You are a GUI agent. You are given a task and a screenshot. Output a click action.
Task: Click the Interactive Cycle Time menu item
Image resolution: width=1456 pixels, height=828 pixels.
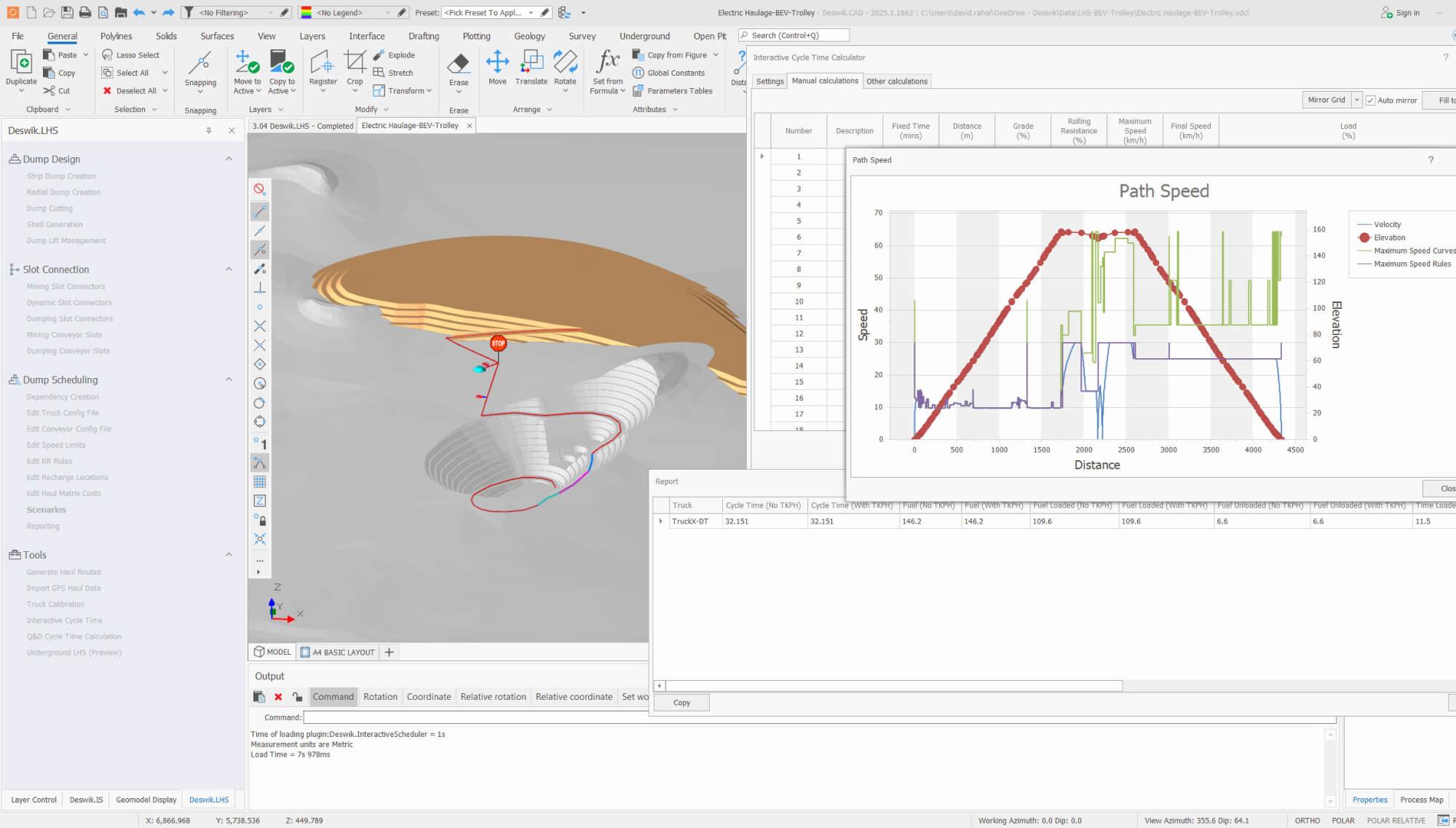[65, 620]
